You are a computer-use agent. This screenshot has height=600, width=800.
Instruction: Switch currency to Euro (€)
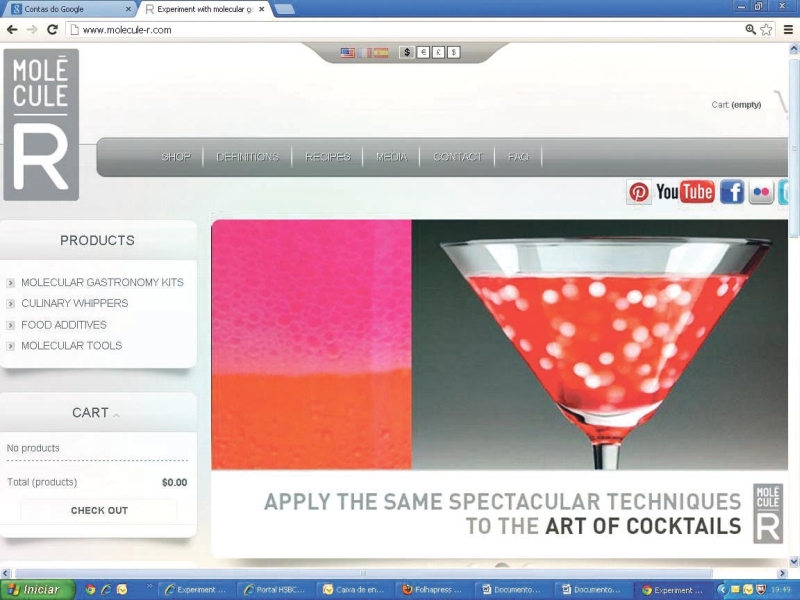click(x=422, y=52)
